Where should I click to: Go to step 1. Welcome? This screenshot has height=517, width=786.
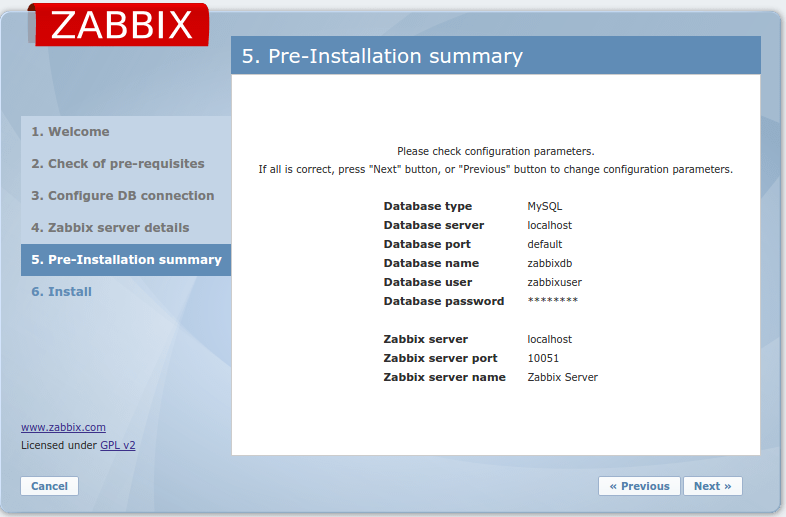(70, 132)
